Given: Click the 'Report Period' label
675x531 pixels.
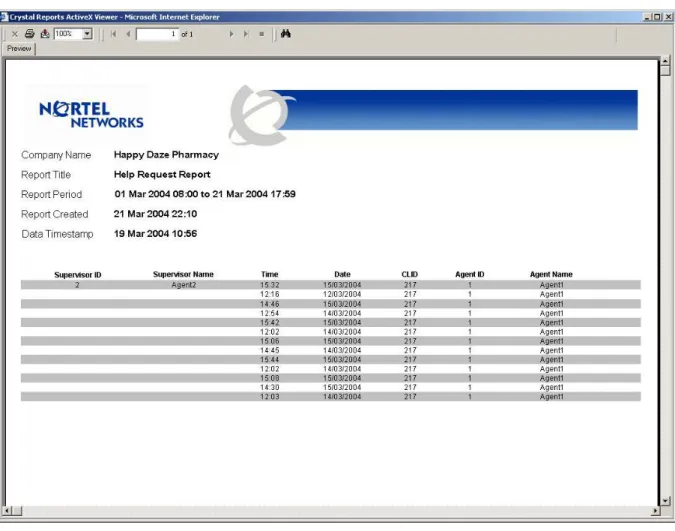Looking at the screenshot, I should click(x=51, y=195).
